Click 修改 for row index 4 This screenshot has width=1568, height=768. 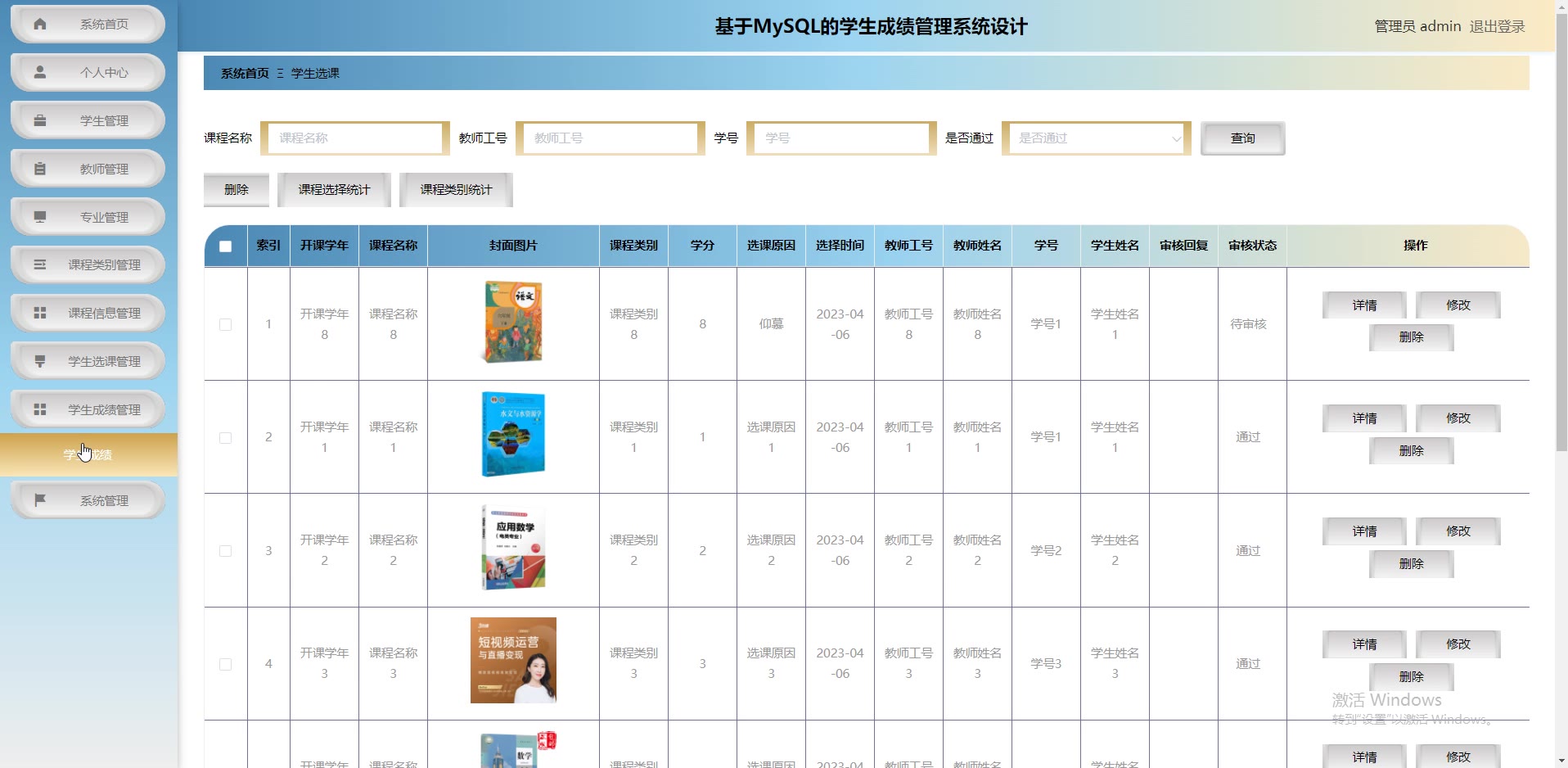coord(1458,644)
